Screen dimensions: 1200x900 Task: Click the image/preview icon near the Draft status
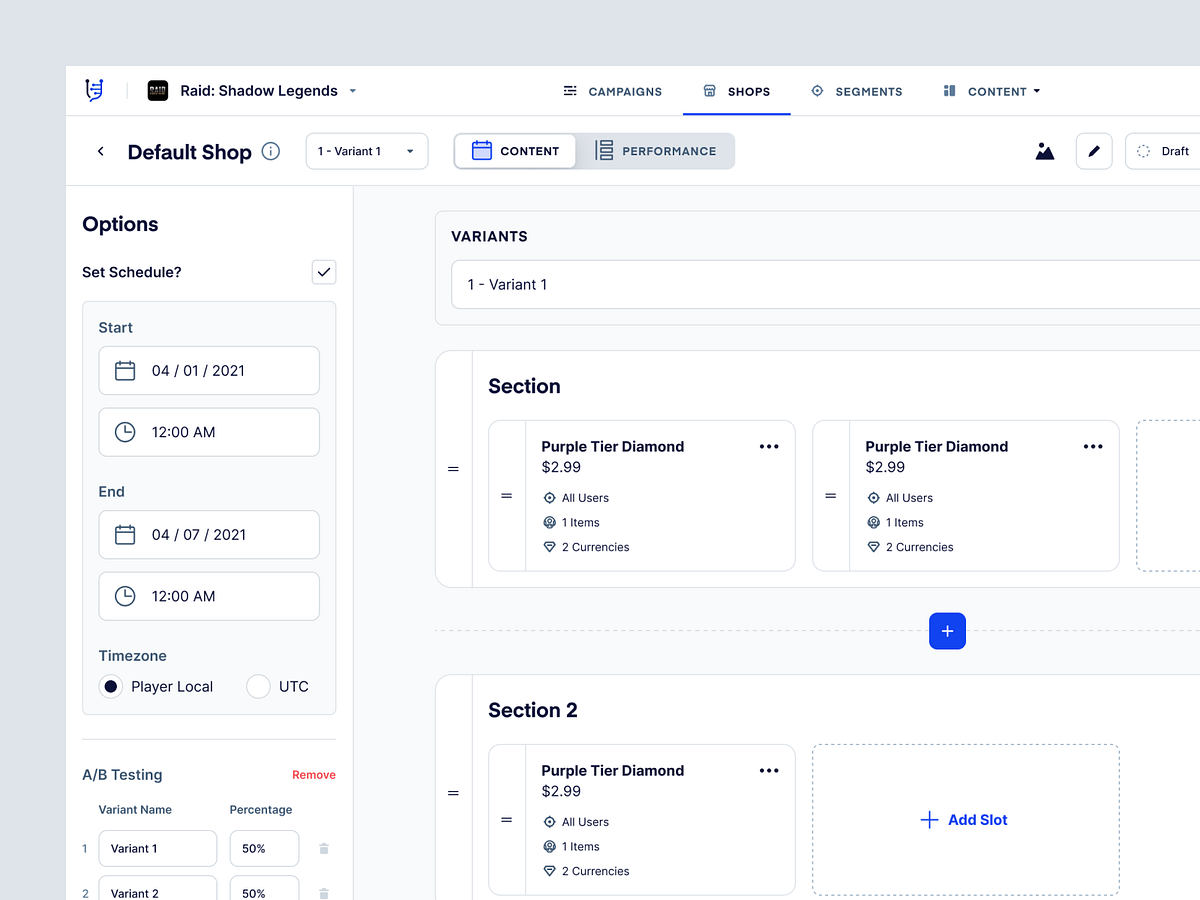click(1044, 150)
